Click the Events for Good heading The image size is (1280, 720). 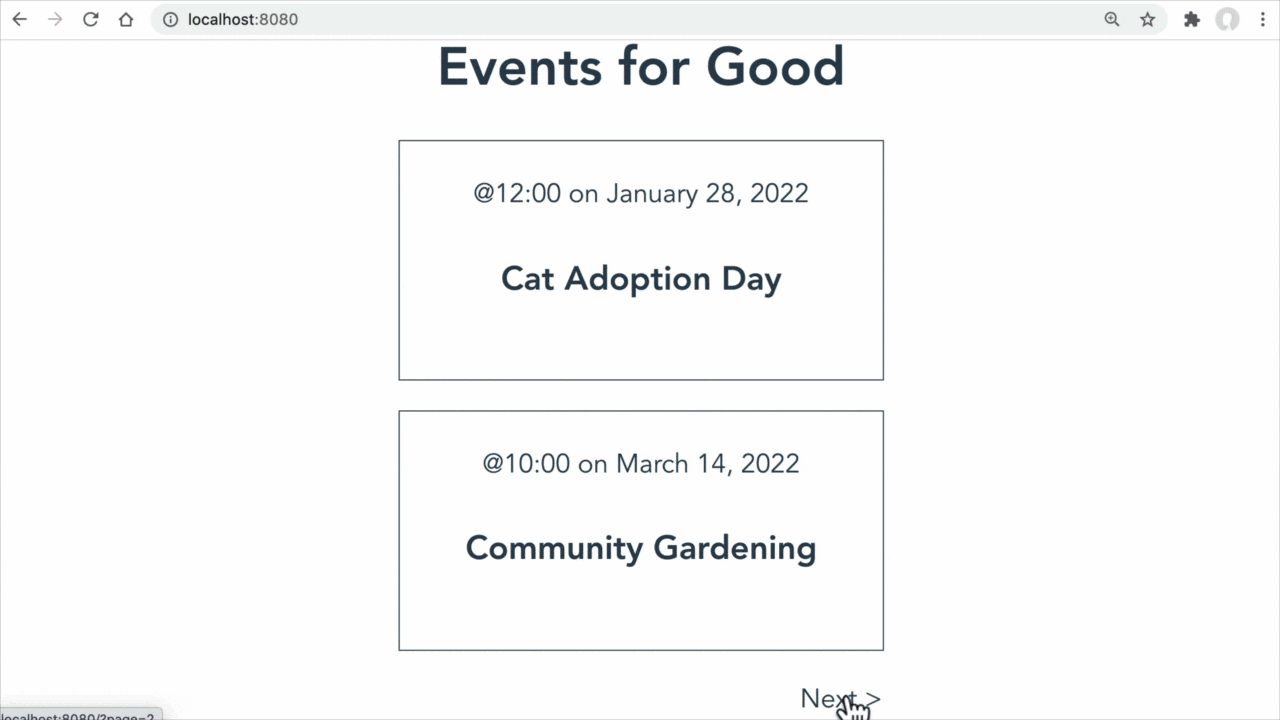[641, 67]
